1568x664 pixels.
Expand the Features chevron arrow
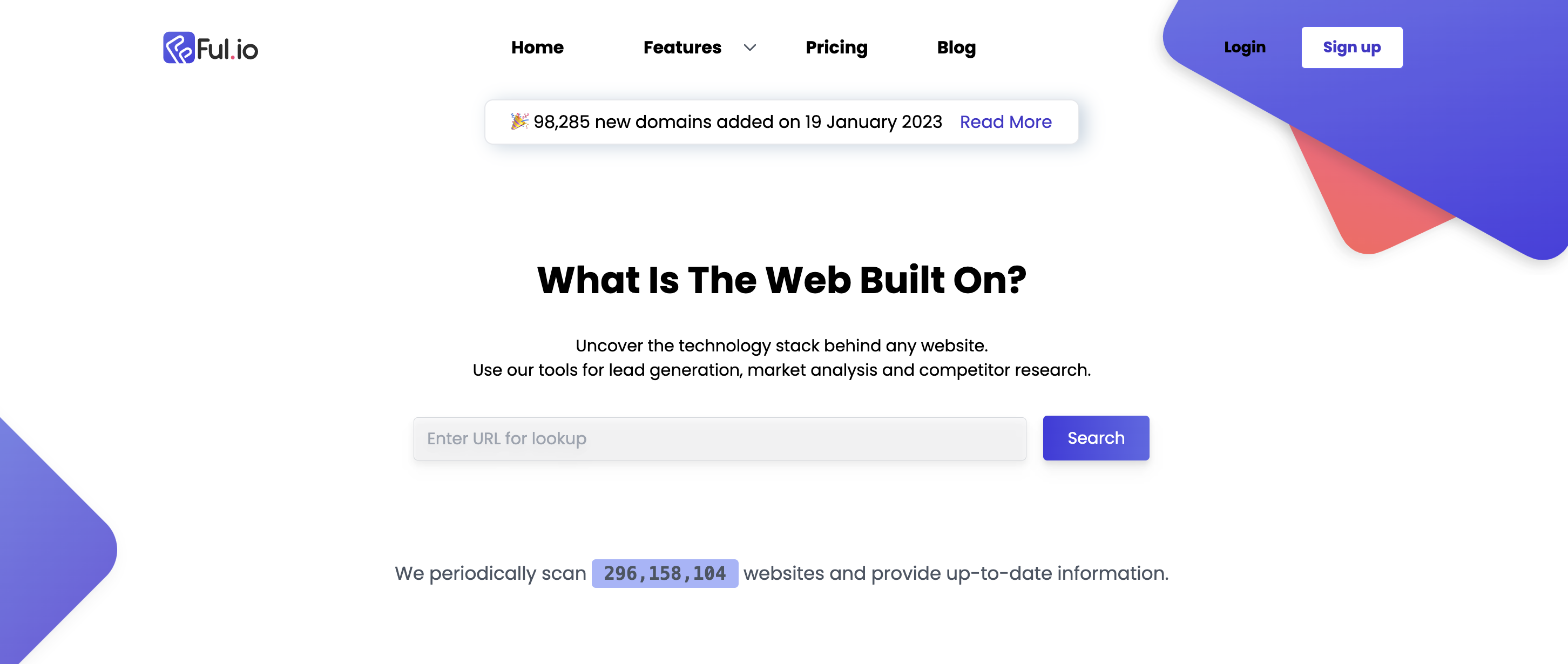[x=750, y=48]
